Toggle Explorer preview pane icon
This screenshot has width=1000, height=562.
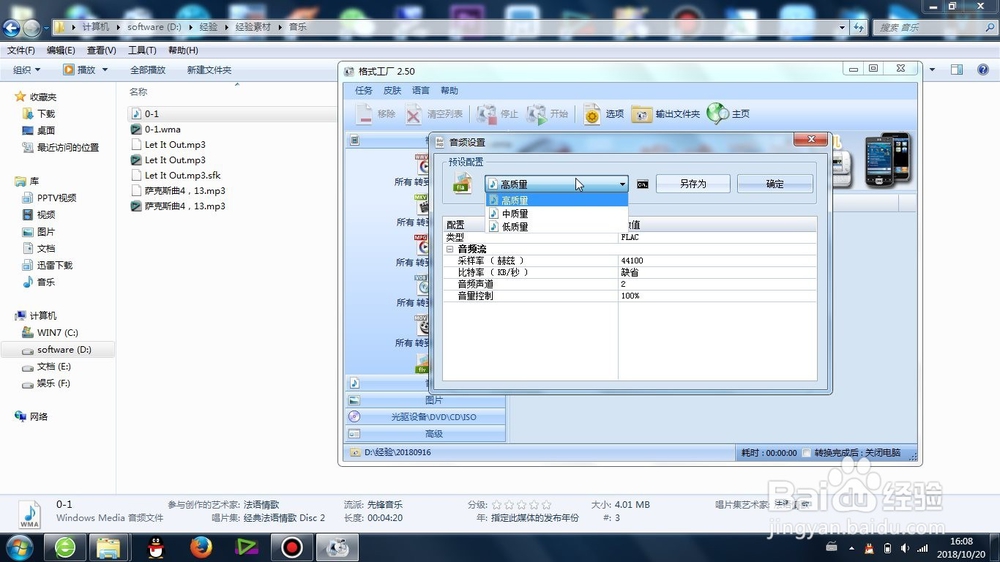point(957,70)
